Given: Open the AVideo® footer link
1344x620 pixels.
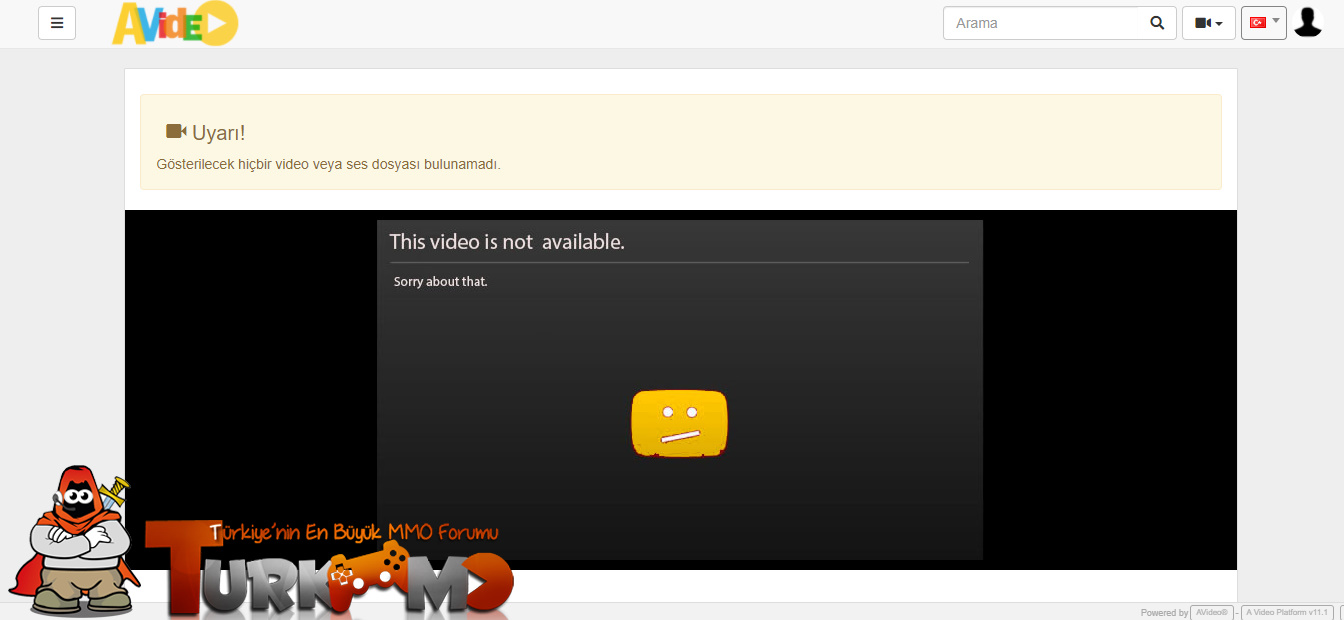Looking at the screenshot, I should point(1212,612).
